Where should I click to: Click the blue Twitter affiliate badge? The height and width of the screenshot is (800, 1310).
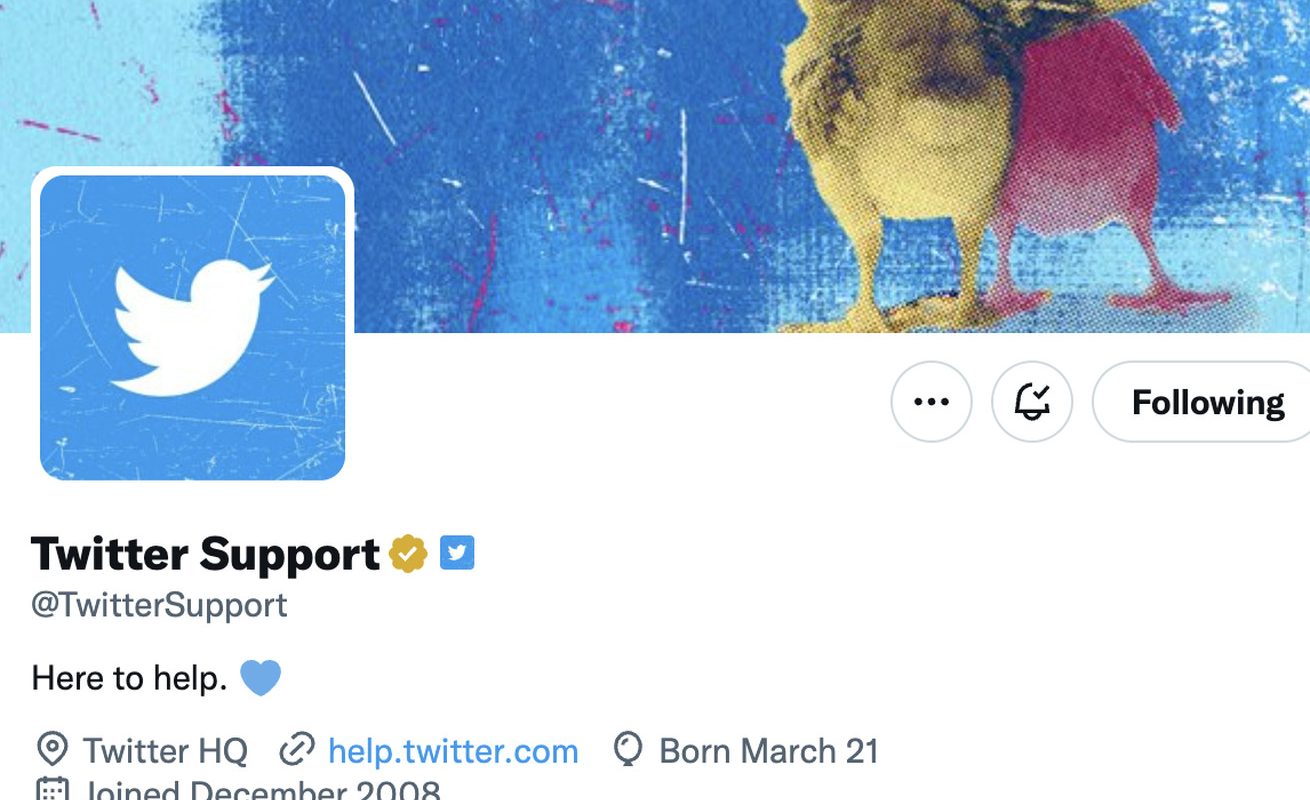click(457, 553)
